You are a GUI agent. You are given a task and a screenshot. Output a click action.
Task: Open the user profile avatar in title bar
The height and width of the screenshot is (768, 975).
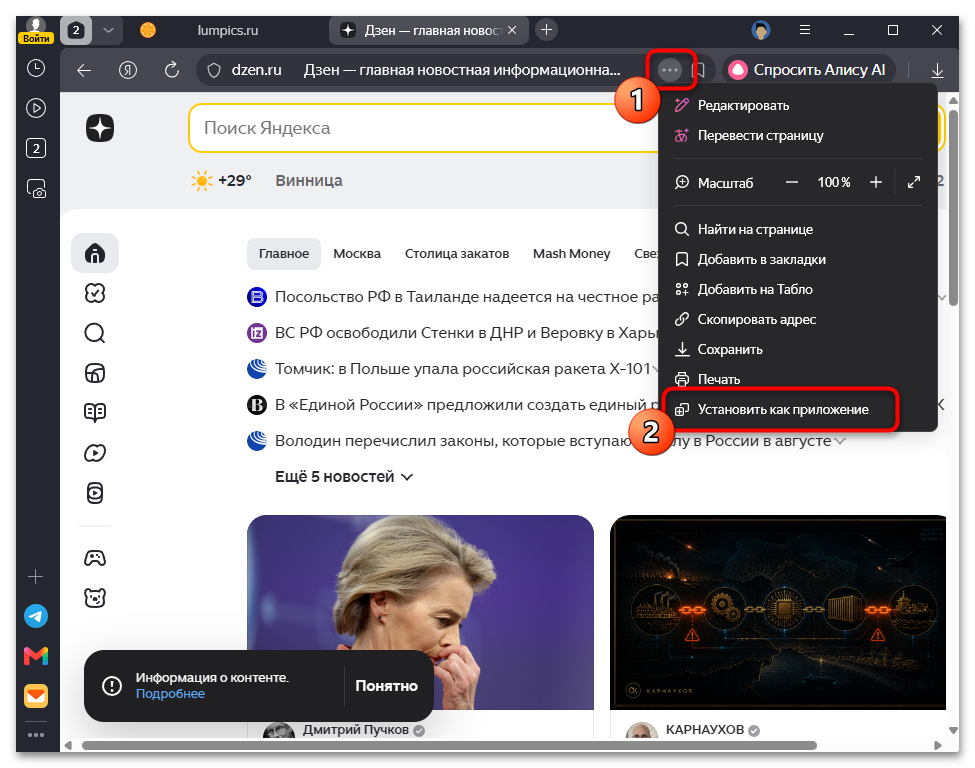(760, 30)
